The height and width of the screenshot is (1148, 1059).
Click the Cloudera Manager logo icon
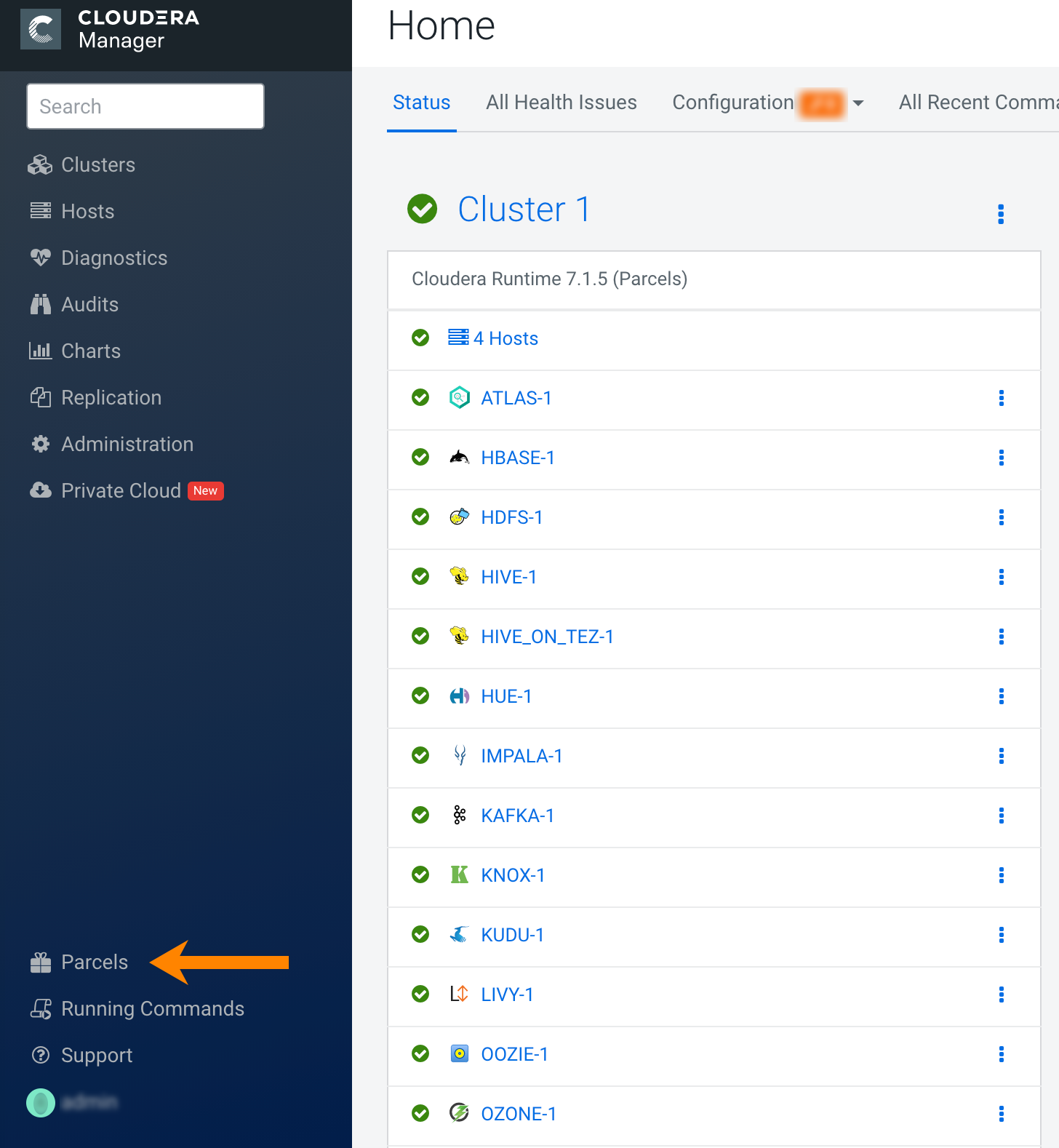coord(41,30)
